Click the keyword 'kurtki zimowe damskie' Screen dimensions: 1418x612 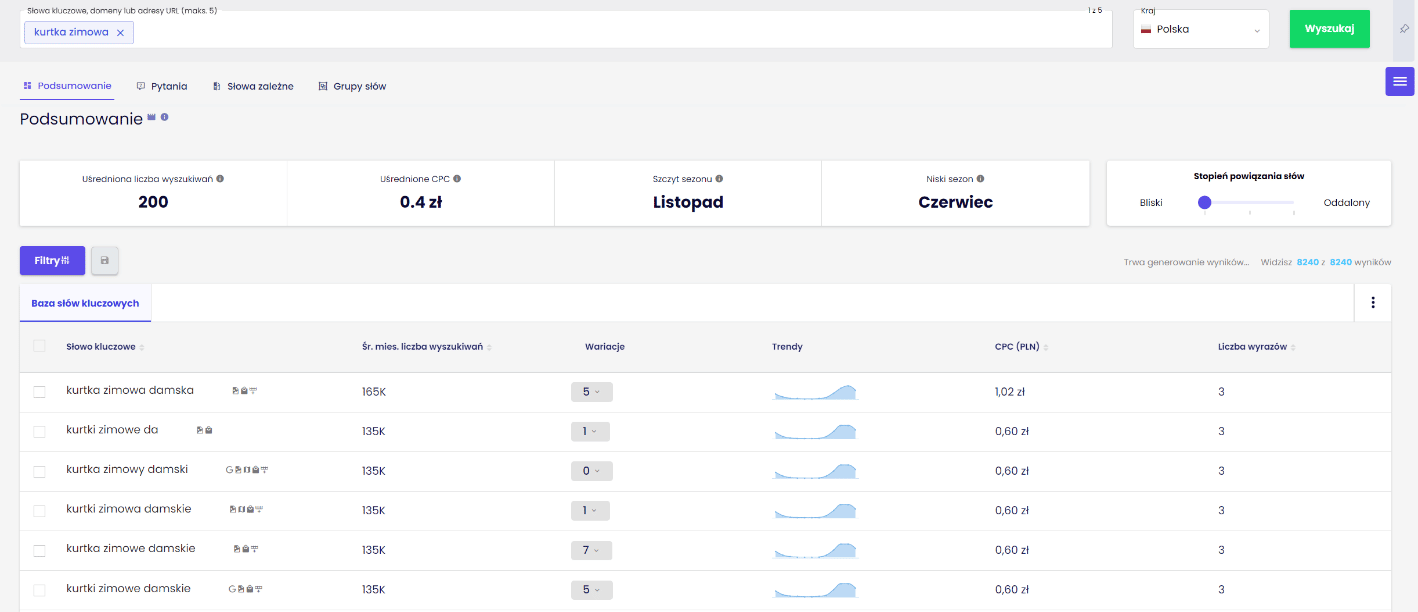pyautogui.click(x=128, y=588)
